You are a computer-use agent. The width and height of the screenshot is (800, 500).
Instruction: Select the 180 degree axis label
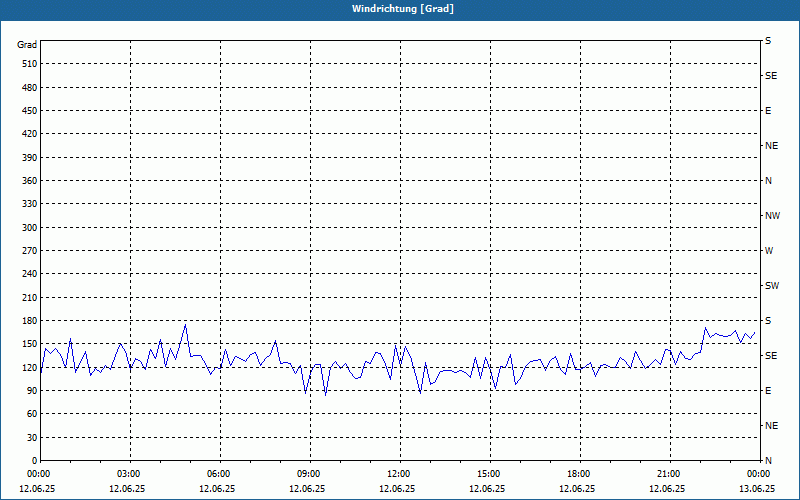(30, 321)
